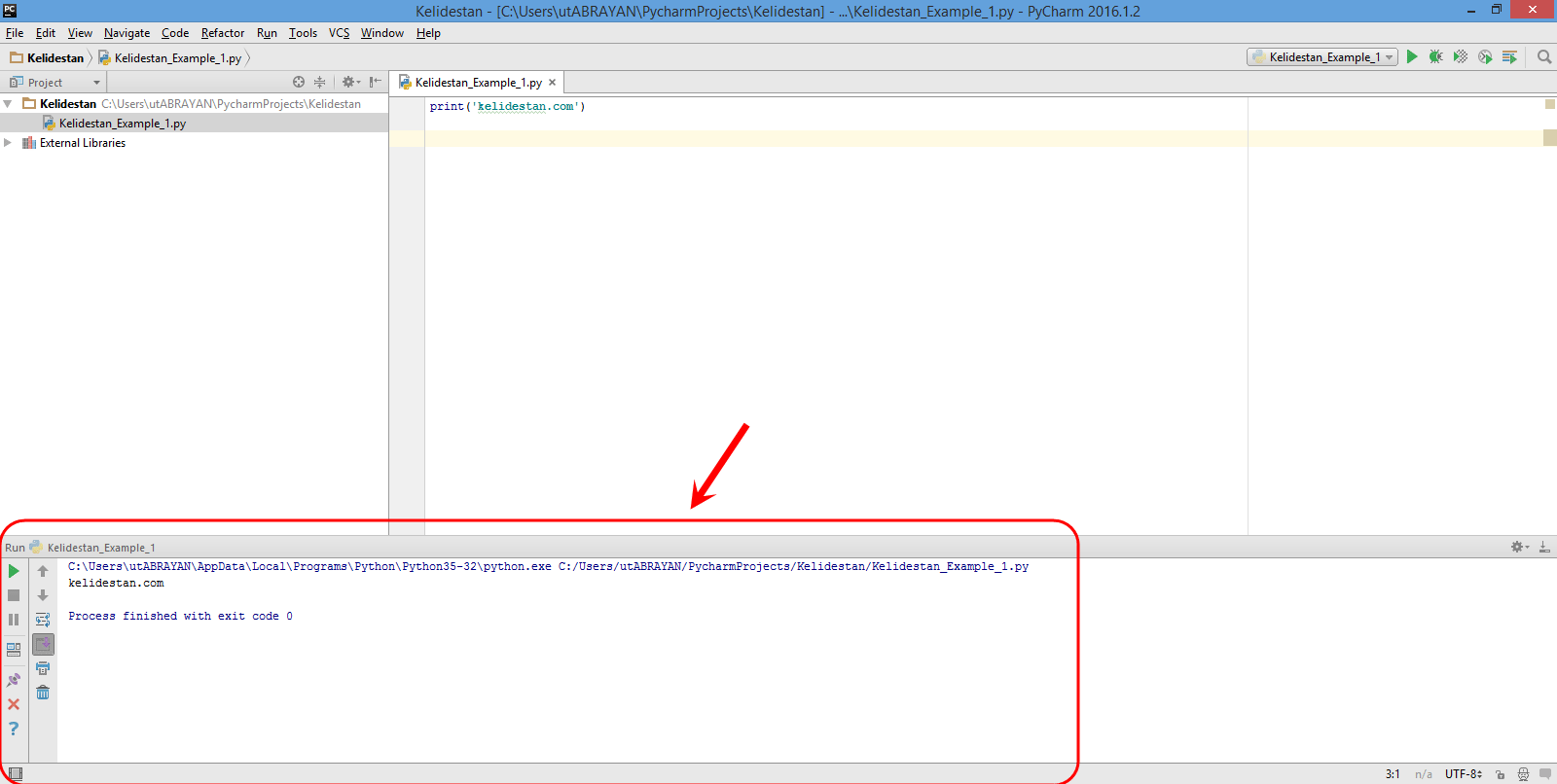Select the Kelidestan_Example_1 Run tab
The width and height of the screenshot is (1557, 784).
(92, 548)
